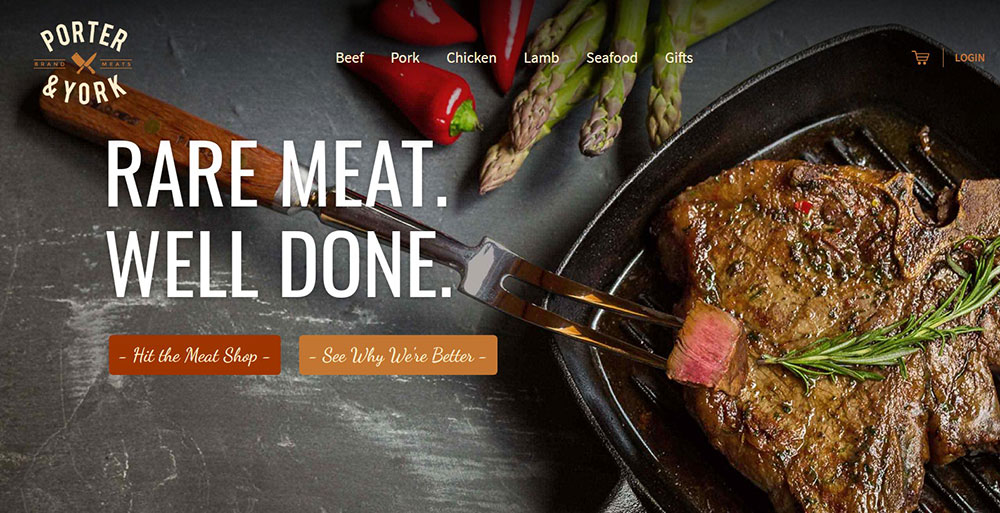Click the red chili pepper with green stem
The image size is (1000, 513).
(x=418, y=96)
